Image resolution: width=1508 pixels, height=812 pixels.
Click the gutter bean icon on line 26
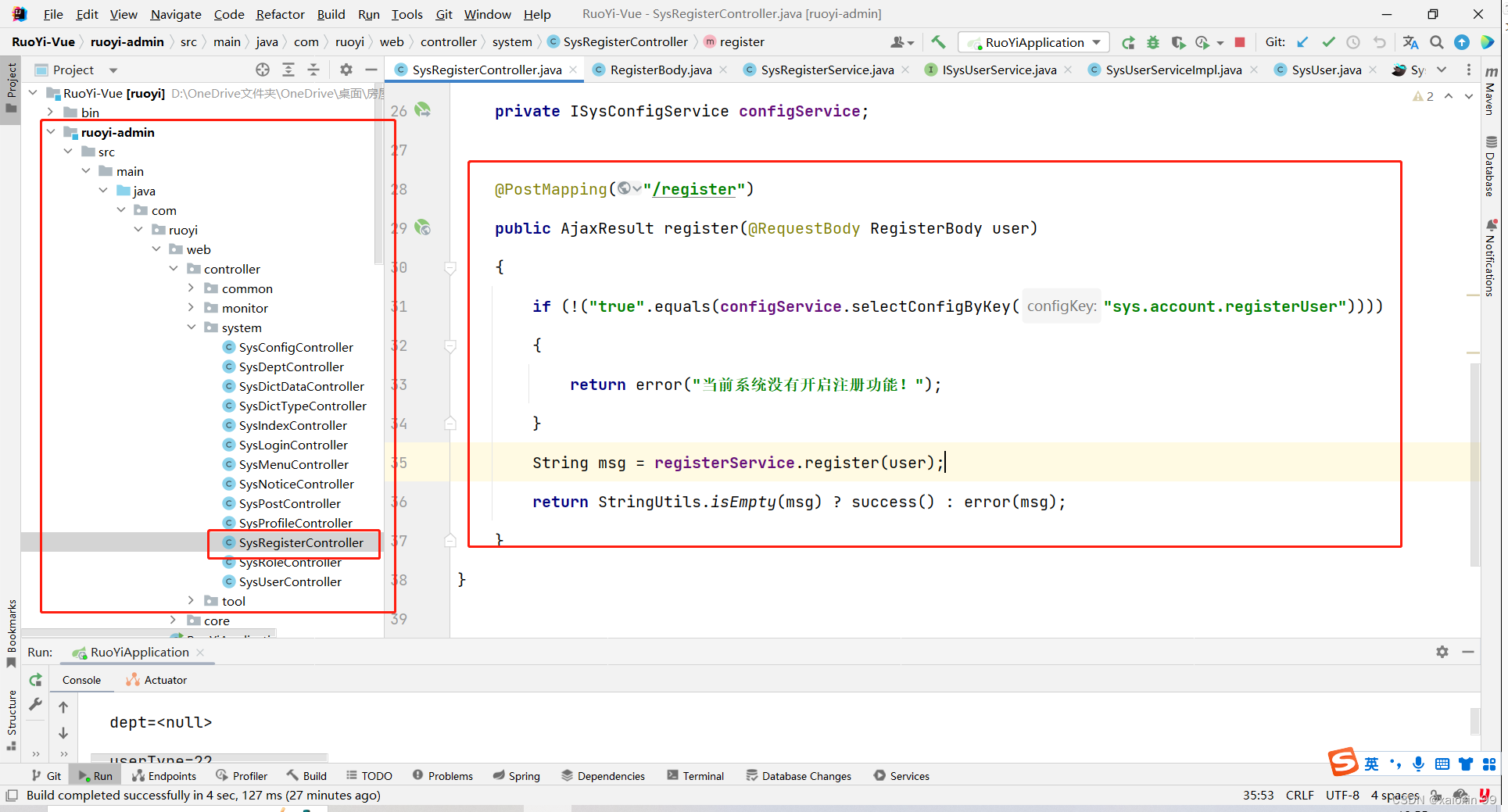click(423, 109)
